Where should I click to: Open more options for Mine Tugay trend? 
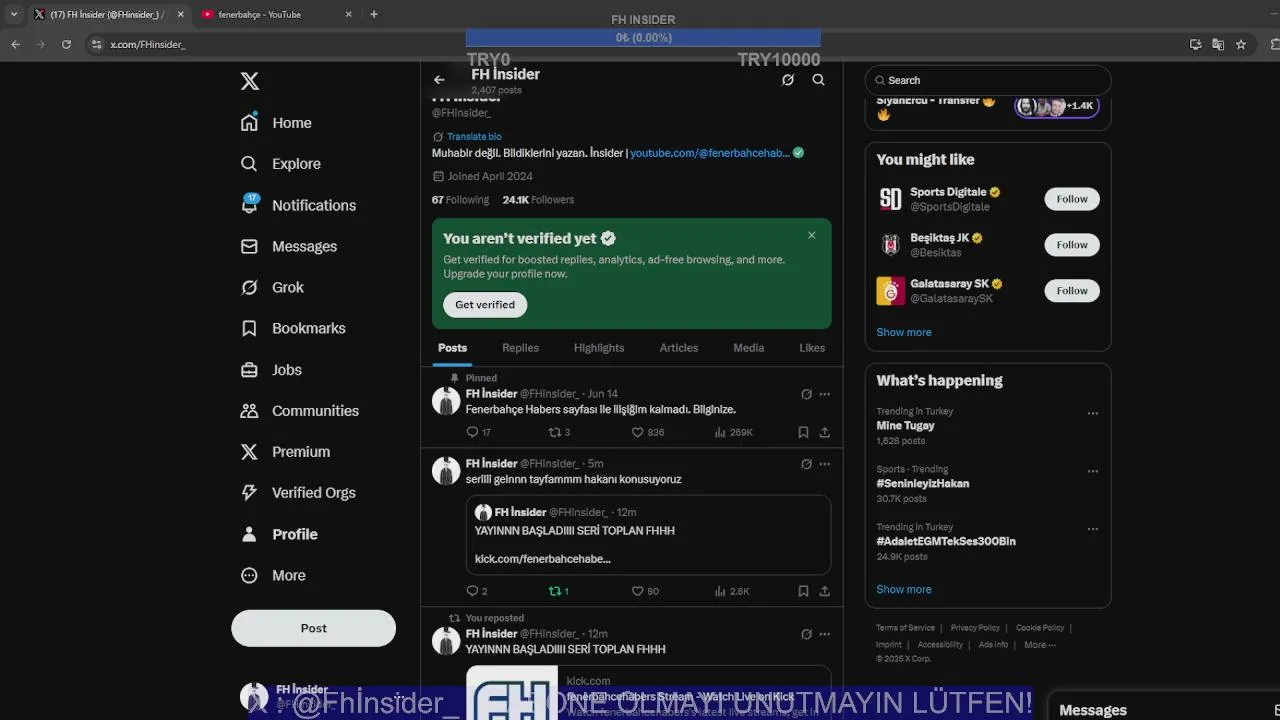pyautogui.click(x=1093, y=413)
